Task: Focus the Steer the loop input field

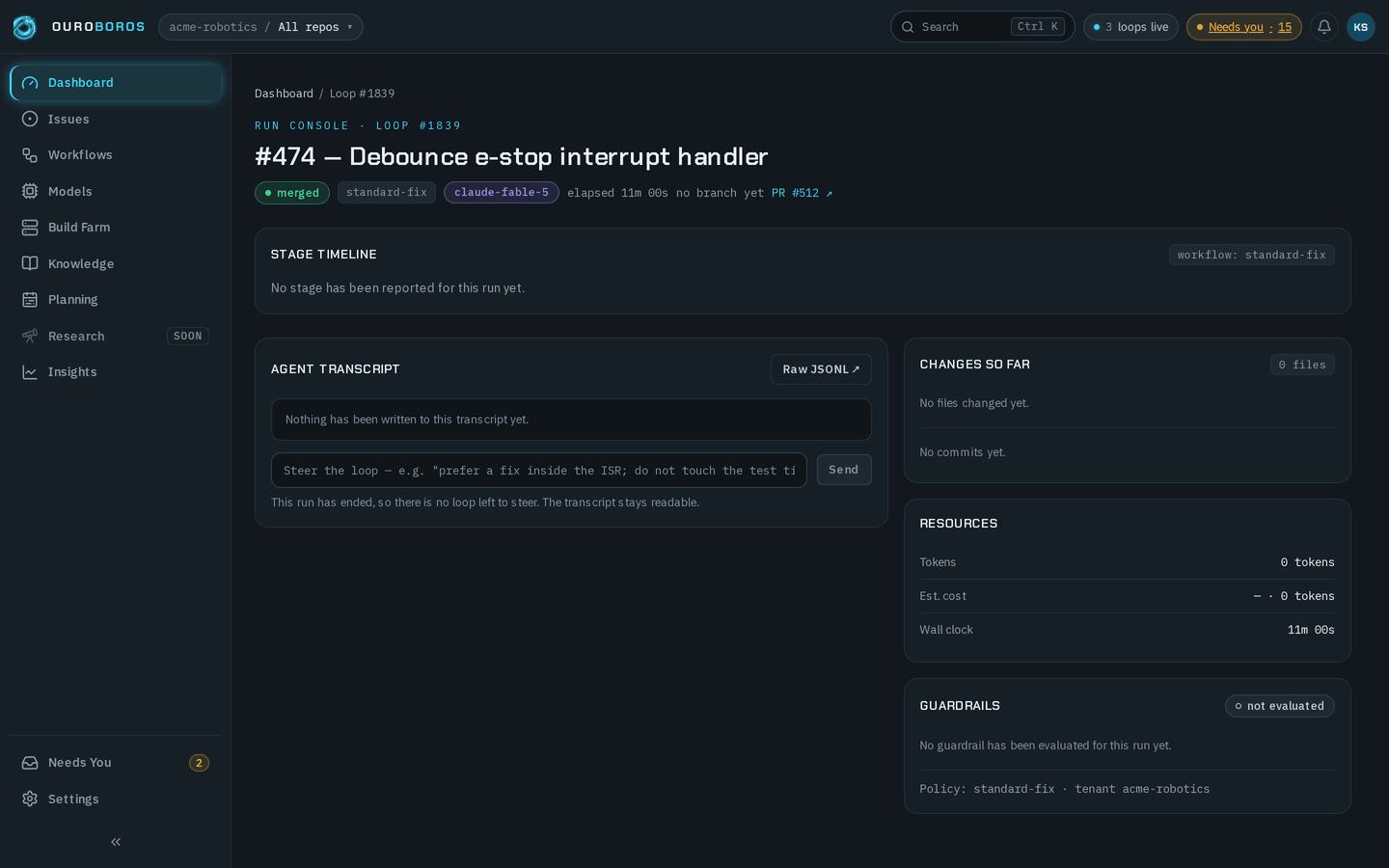Action: (539, 471)
